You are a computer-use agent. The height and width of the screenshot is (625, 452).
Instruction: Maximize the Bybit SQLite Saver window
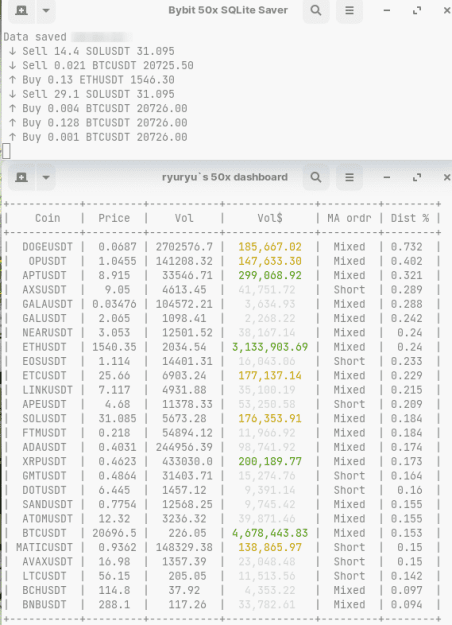(417, 10)
